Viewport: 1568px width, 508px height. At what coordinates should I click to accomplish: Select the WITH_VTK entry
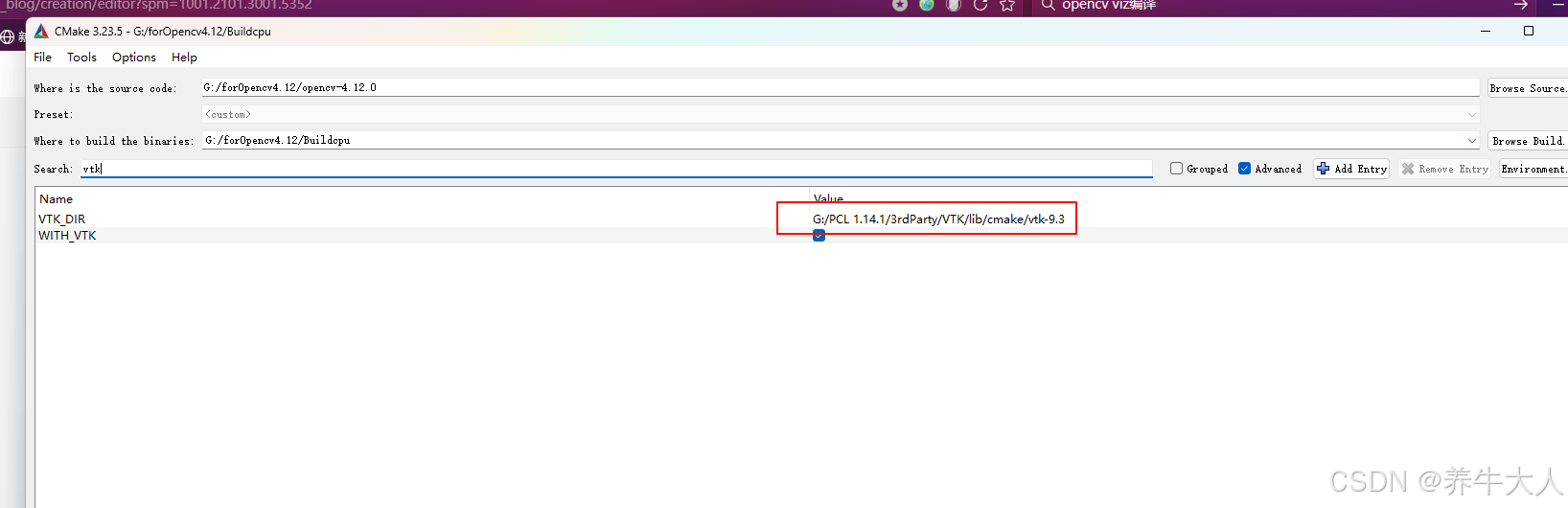67,236
